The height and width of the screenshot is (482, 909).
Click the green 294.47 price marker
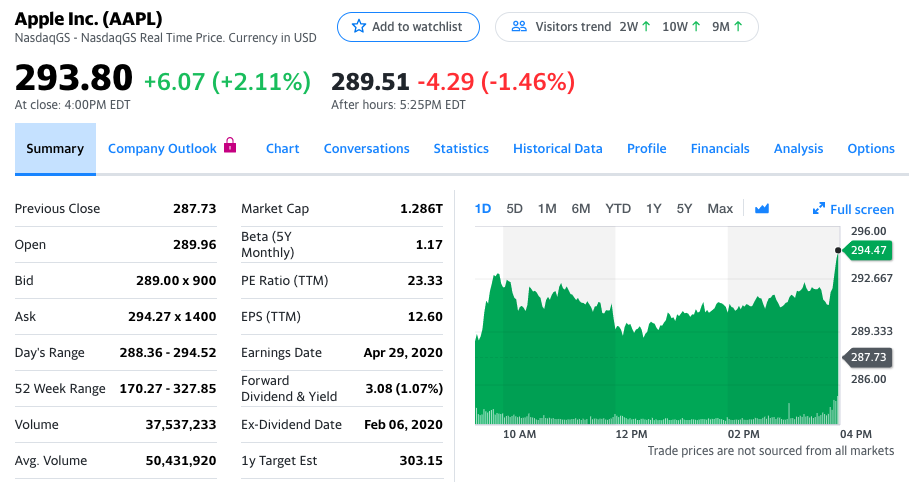click(869, 250)
